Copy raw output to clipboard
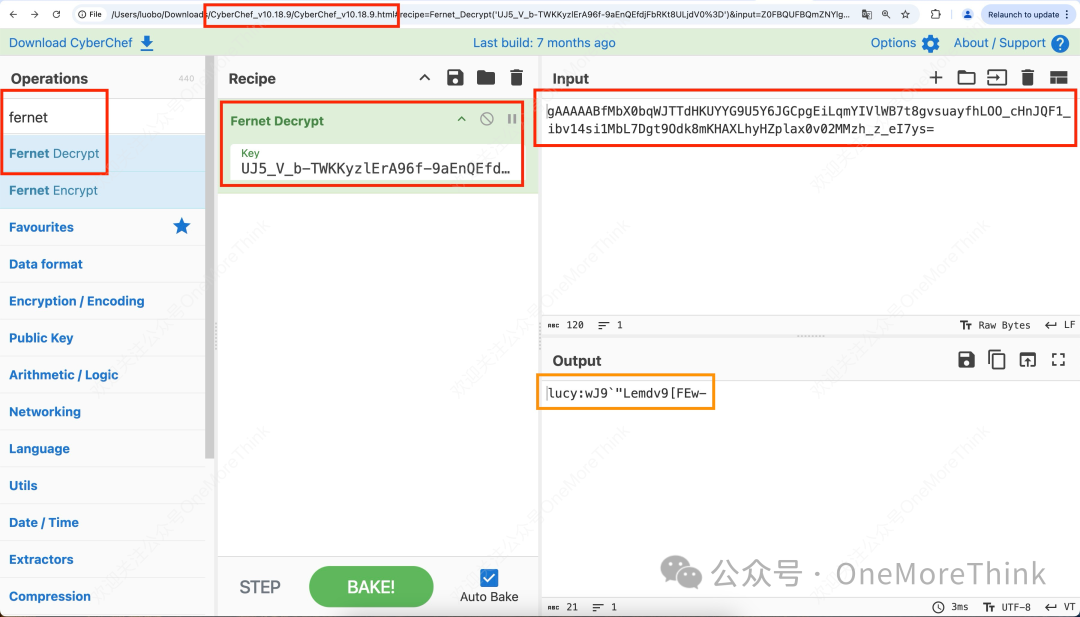1080x617 pixels. 997,359
